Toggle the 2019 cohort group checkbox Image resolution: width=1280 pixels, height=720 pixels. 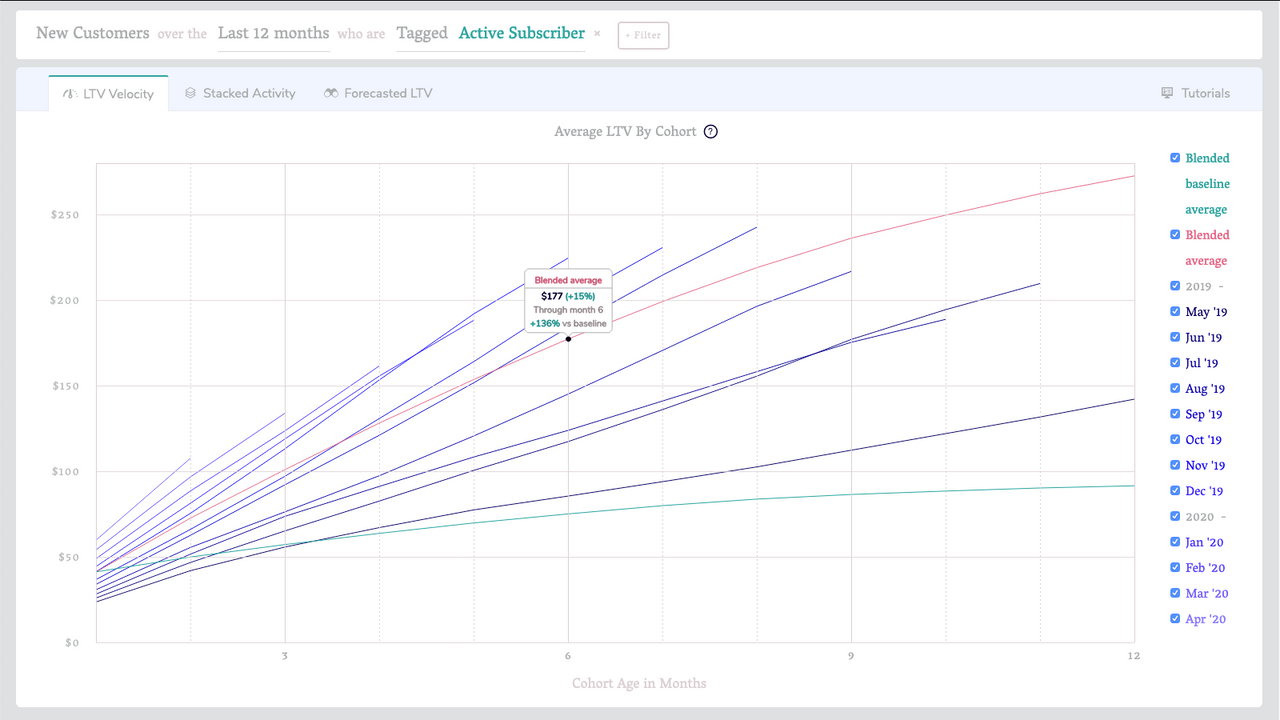click(1174, 286)
